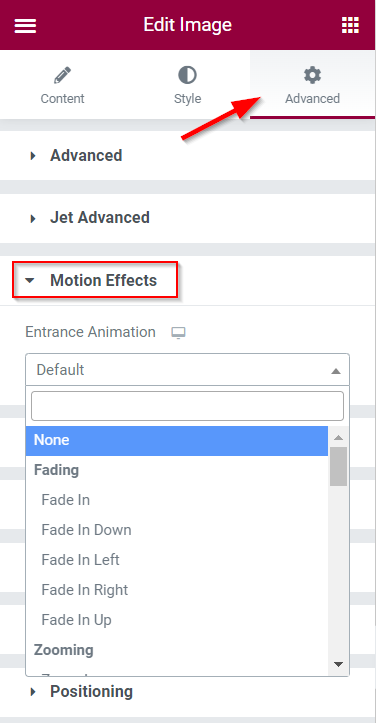Close the Entrance Animation Default dropdown
Viewport: 376px width, 723px height.
click(187, 370)
